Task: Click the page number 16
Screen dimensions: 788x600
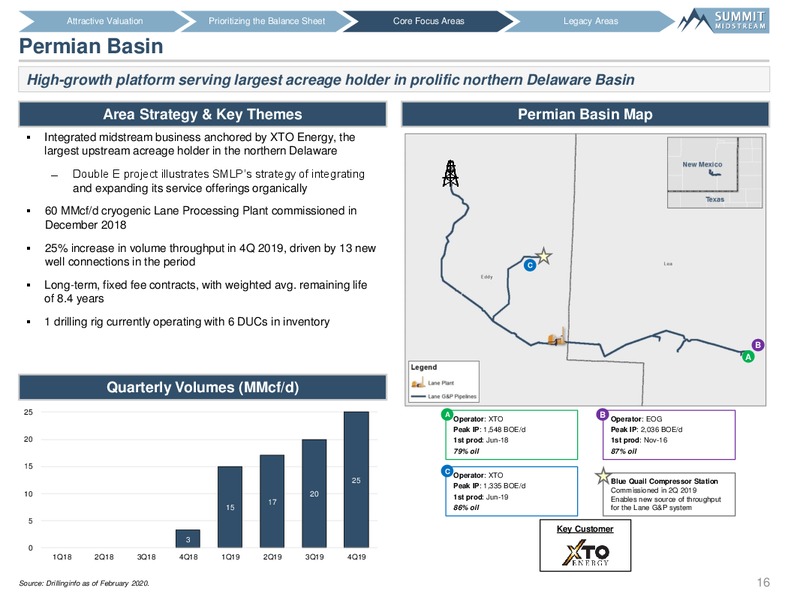Action: point(763,582)
